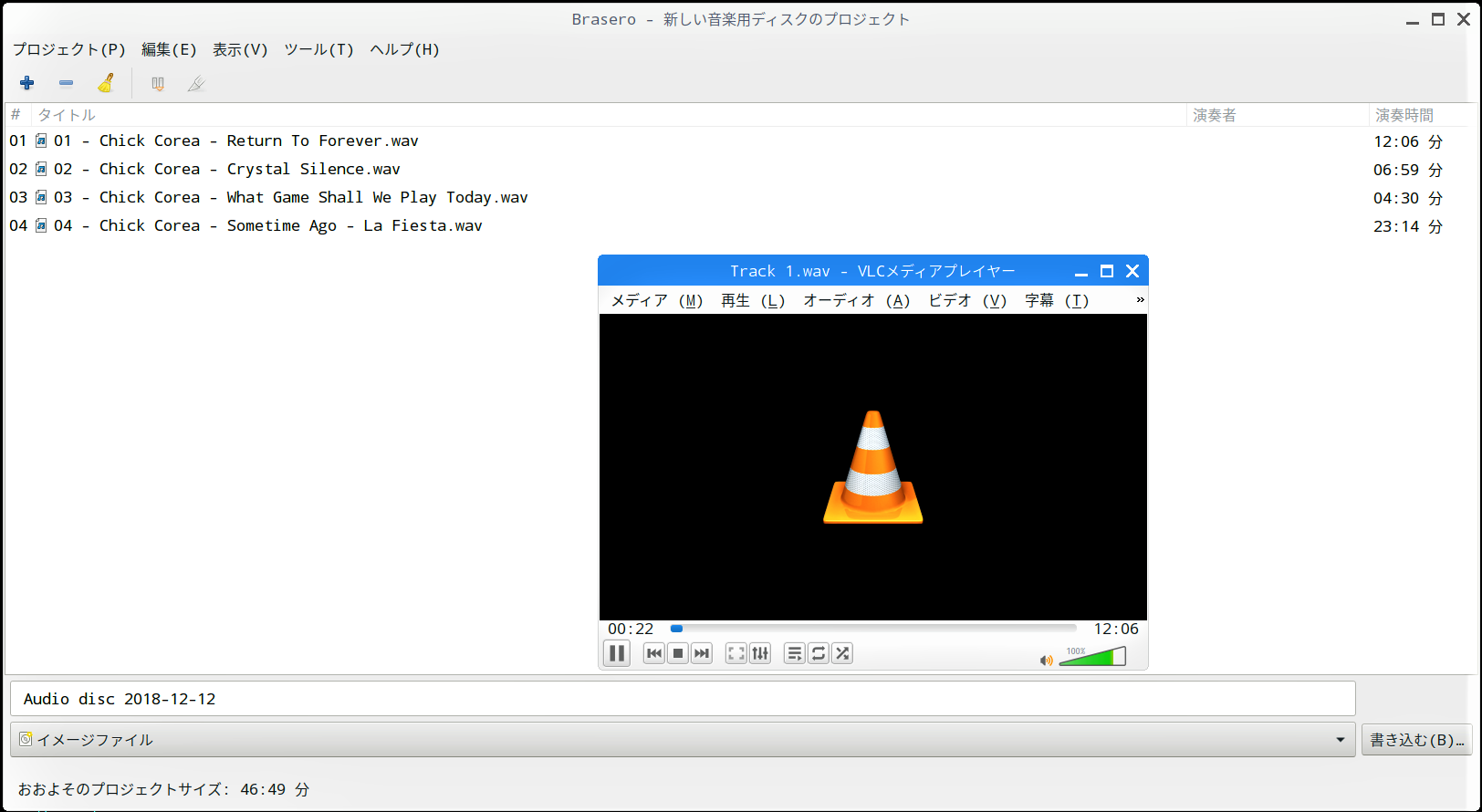
Task: Click VLC elapsed time 00:22
Action: 631,629
